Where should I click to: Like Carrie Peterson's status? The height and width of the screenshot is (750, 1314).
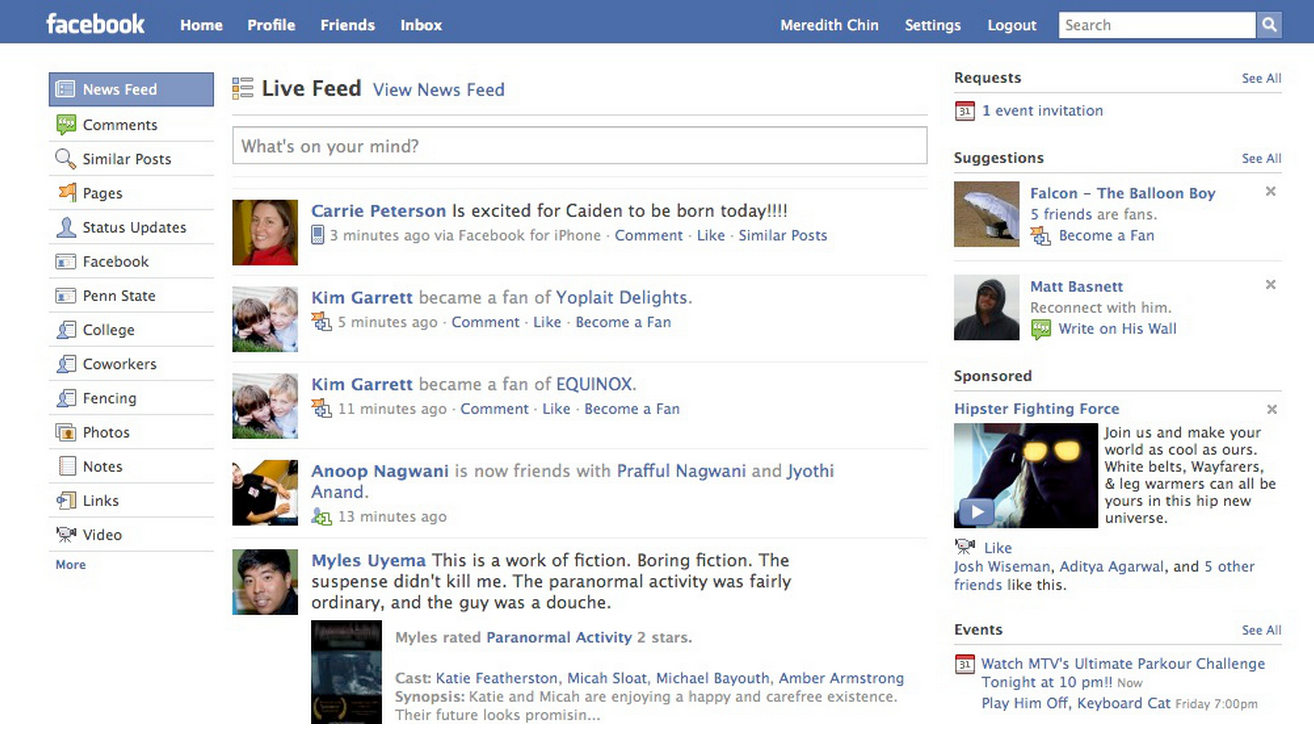click(711, 236)
